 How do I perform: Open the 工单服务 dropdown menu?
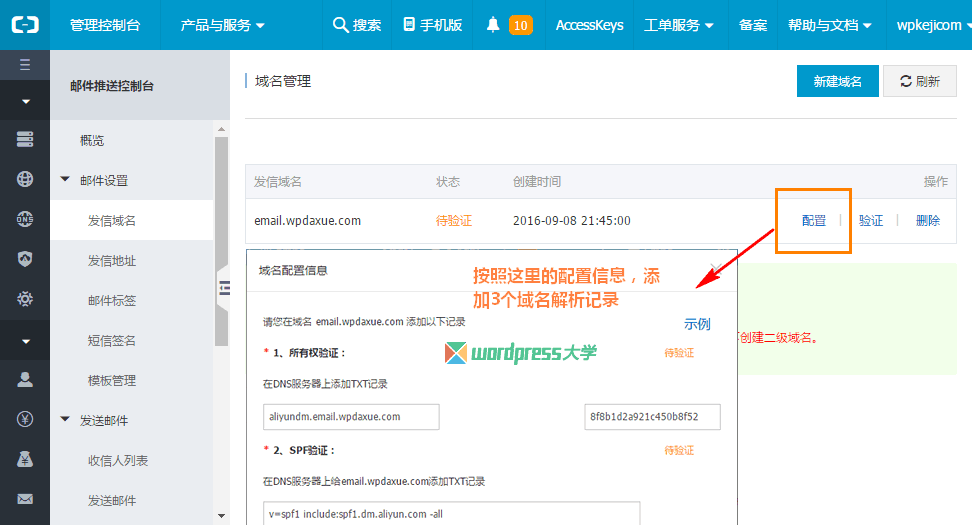click(x=678, y=25)
